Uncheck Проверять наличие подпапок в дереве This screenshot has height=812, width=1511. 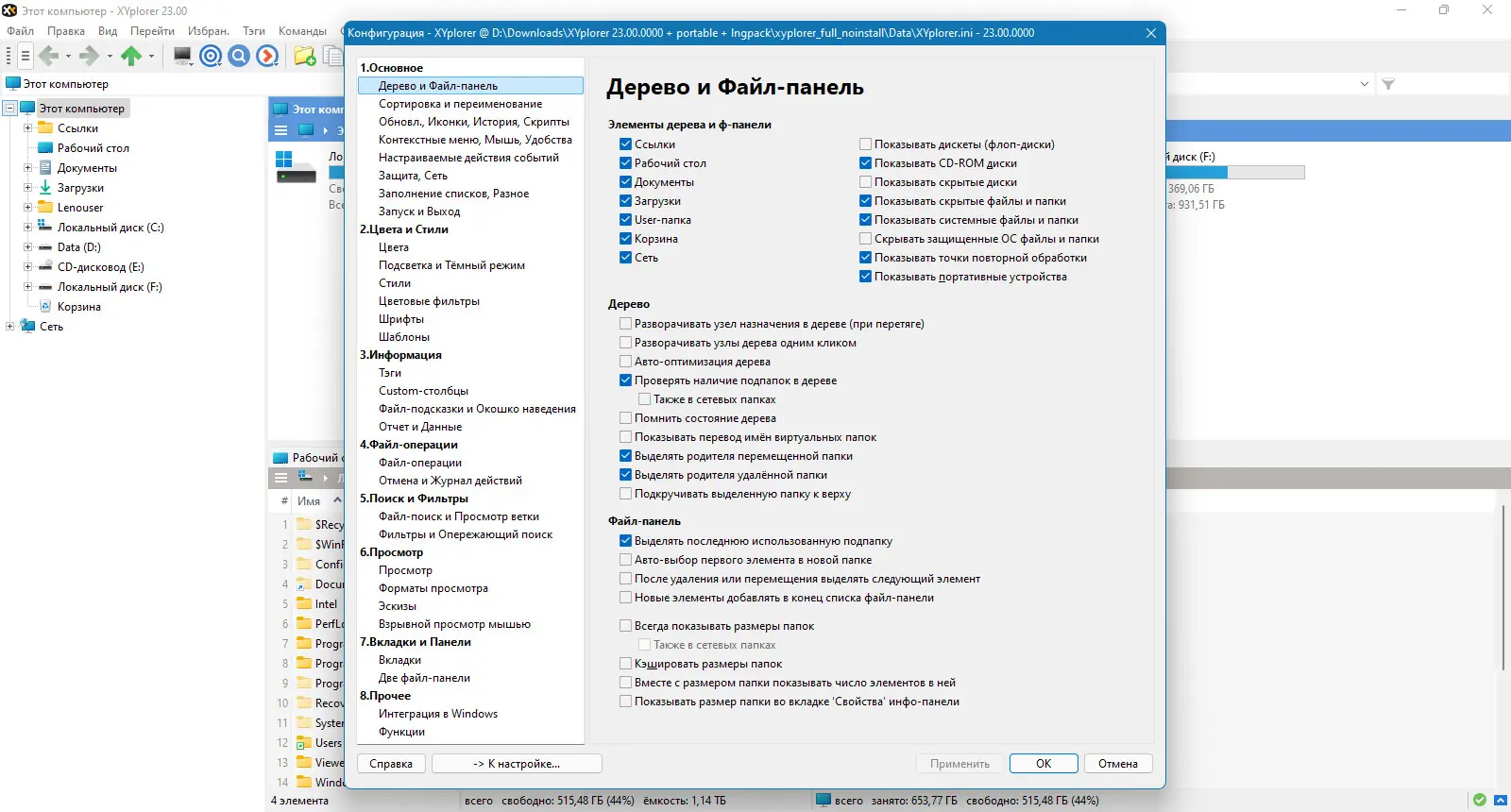[x=625, y=381]
